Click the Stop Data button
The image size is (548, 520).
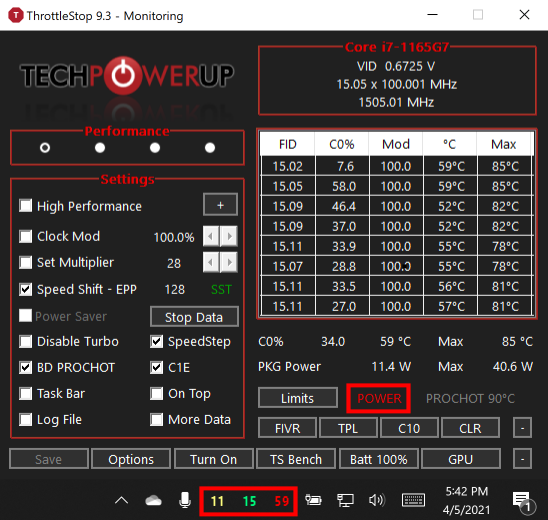pyautogui.click(x=194, y=317)
